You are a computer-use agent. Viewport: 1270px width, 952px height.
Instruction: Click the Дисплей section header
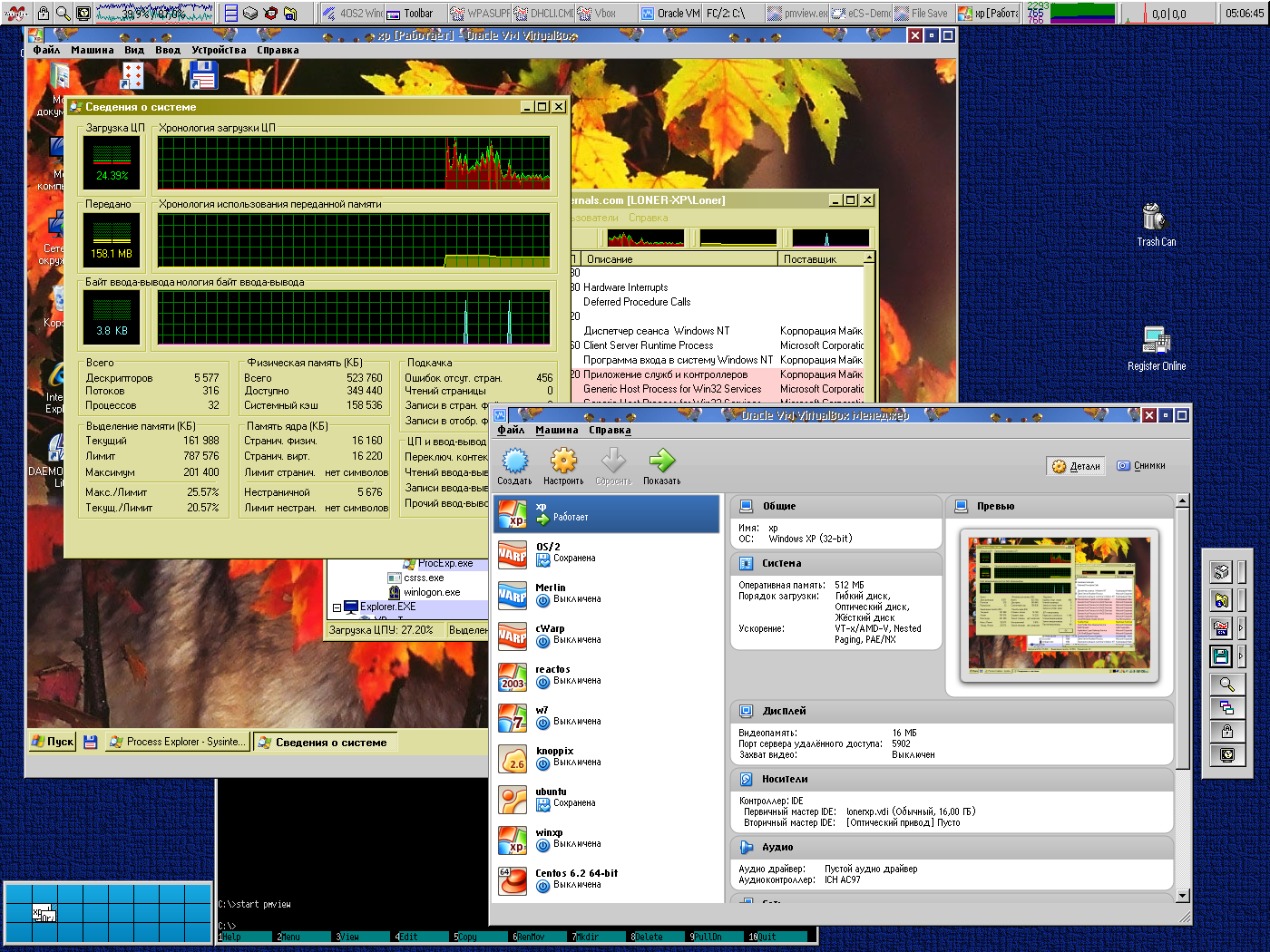pos(952,711)
